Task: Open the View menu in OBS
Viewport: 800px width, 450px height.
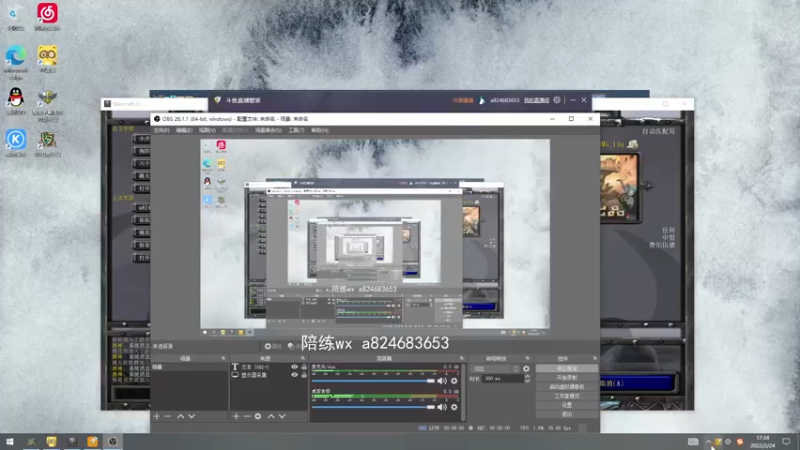Action: 207,131
